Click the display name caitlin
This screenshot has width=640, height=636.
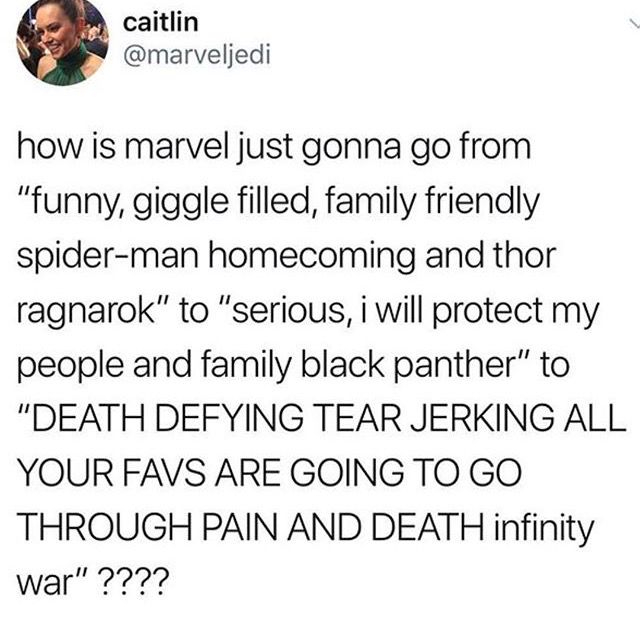pos(161,22)
